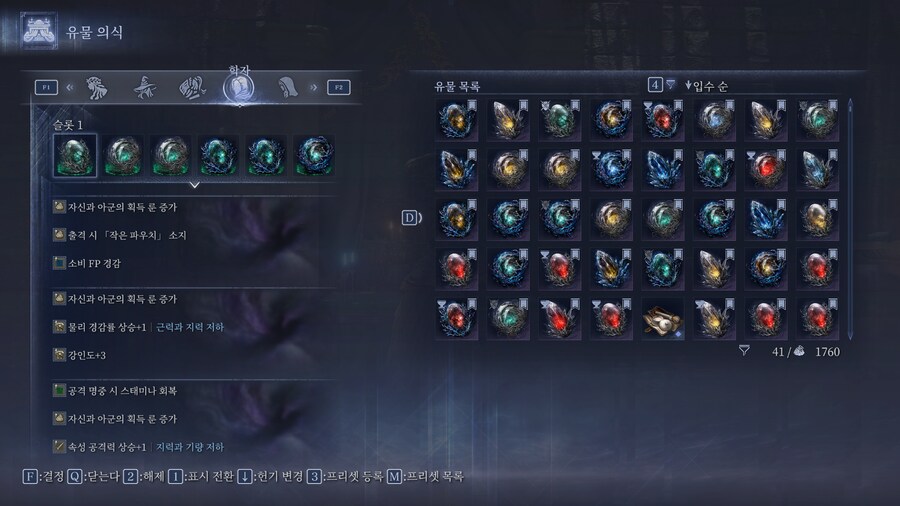Click the relic rites emblem icon at top-left
Image resolution: width=900 pixels, height=506 pixels.
pyautogui.click(x=38, y=30)
